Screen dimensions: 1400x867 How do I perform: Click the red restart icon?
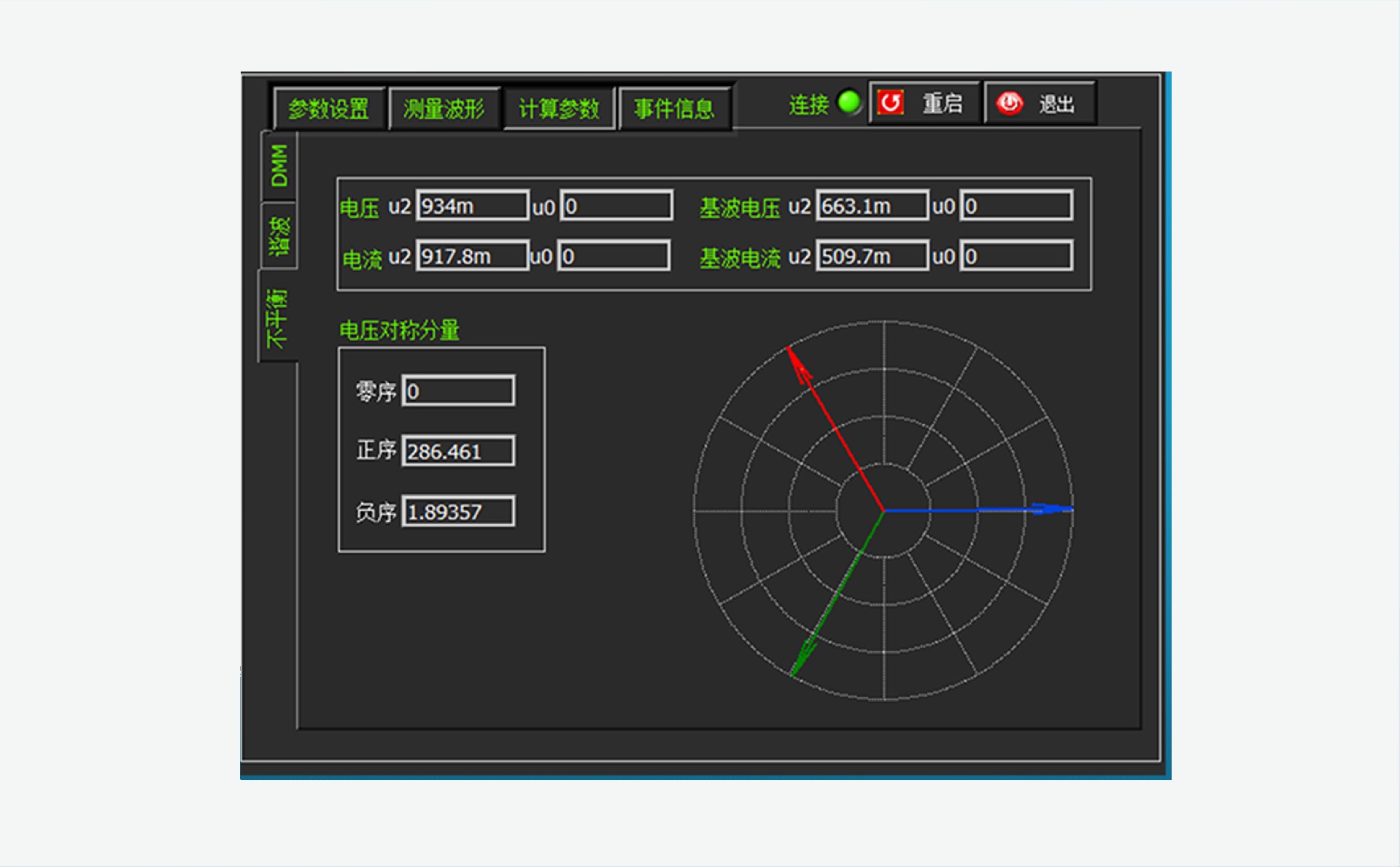coord(890,103)
